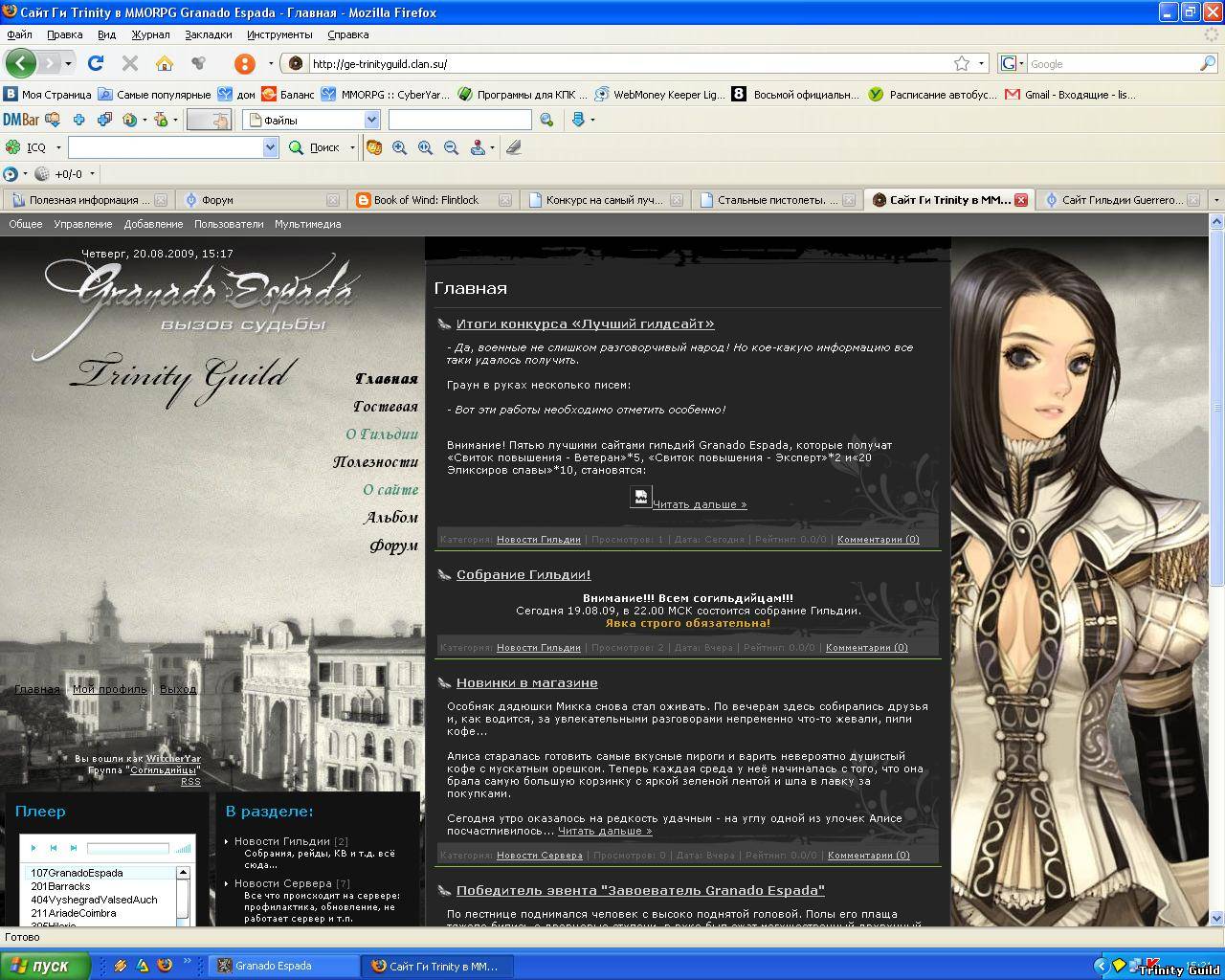Open the Собрание Гильдии! news post

point(523,574)
